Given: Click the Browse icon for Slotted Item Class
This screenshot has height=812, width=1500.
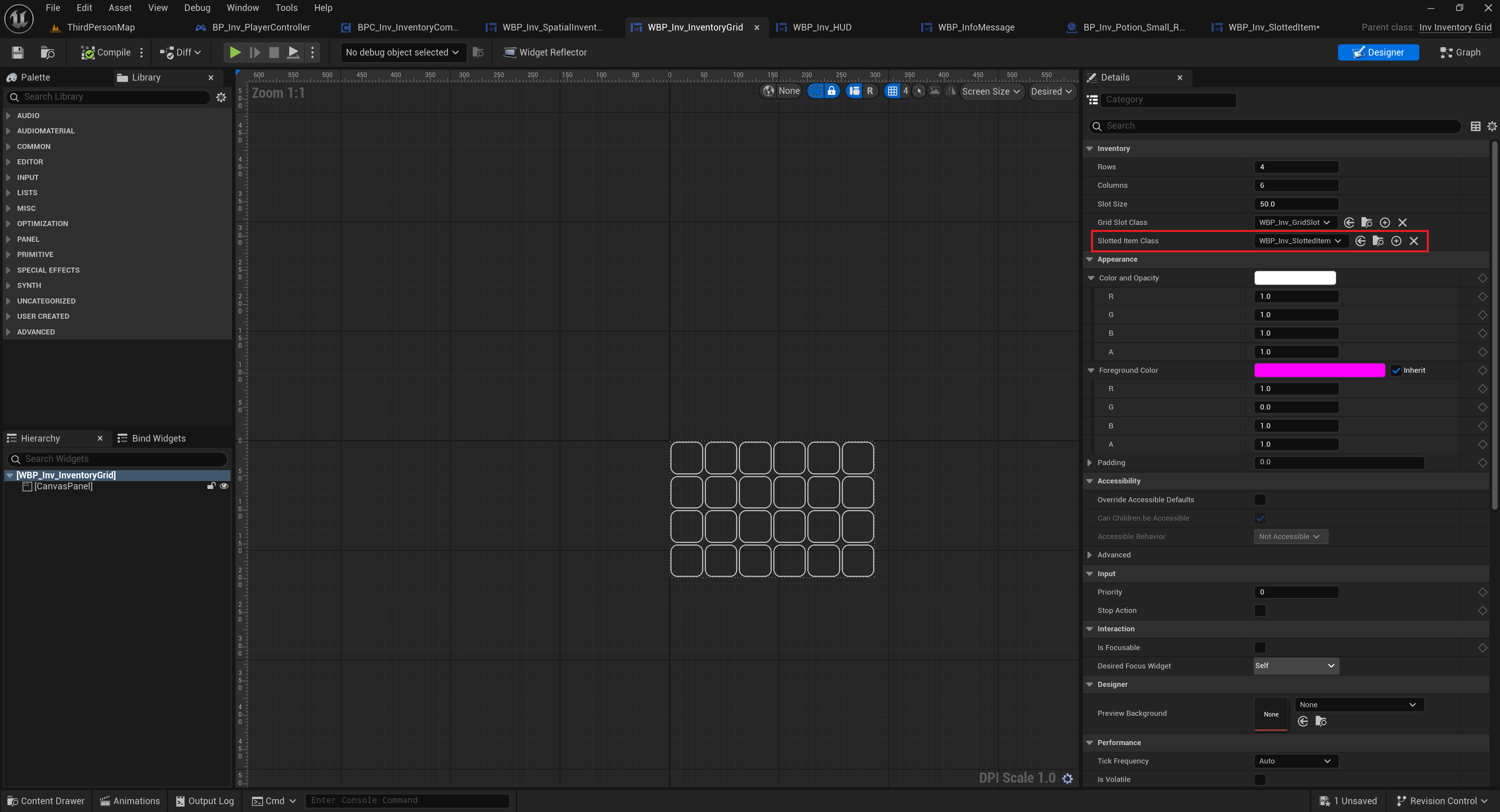Looking at the screenshot, I should coord(1378,241).
